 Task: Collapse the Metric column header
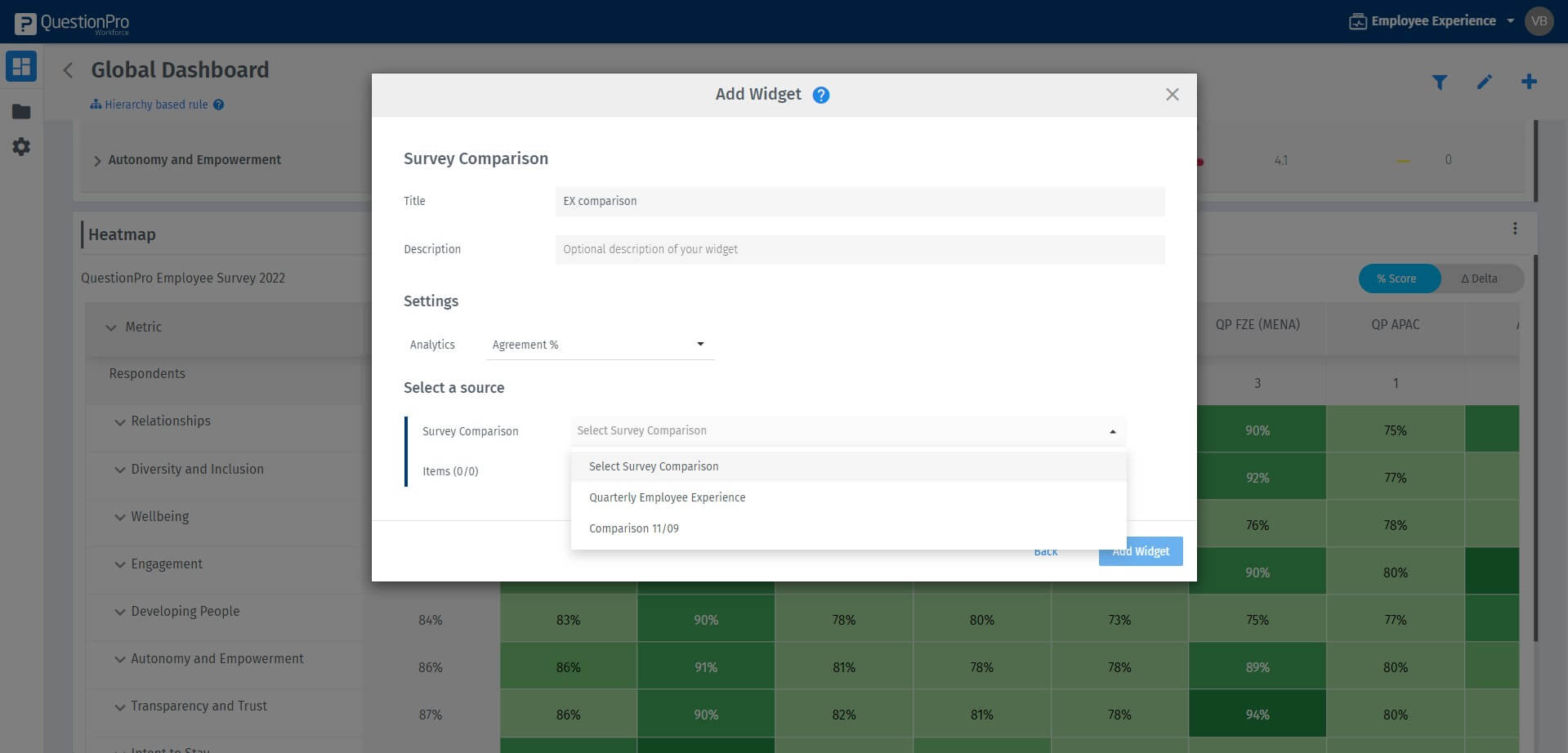pos(111,327)
